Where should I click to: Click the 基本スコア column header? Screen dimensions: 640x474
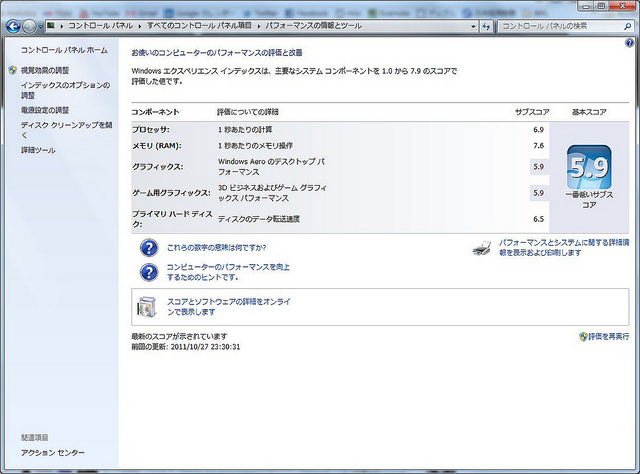pos(589,112)
